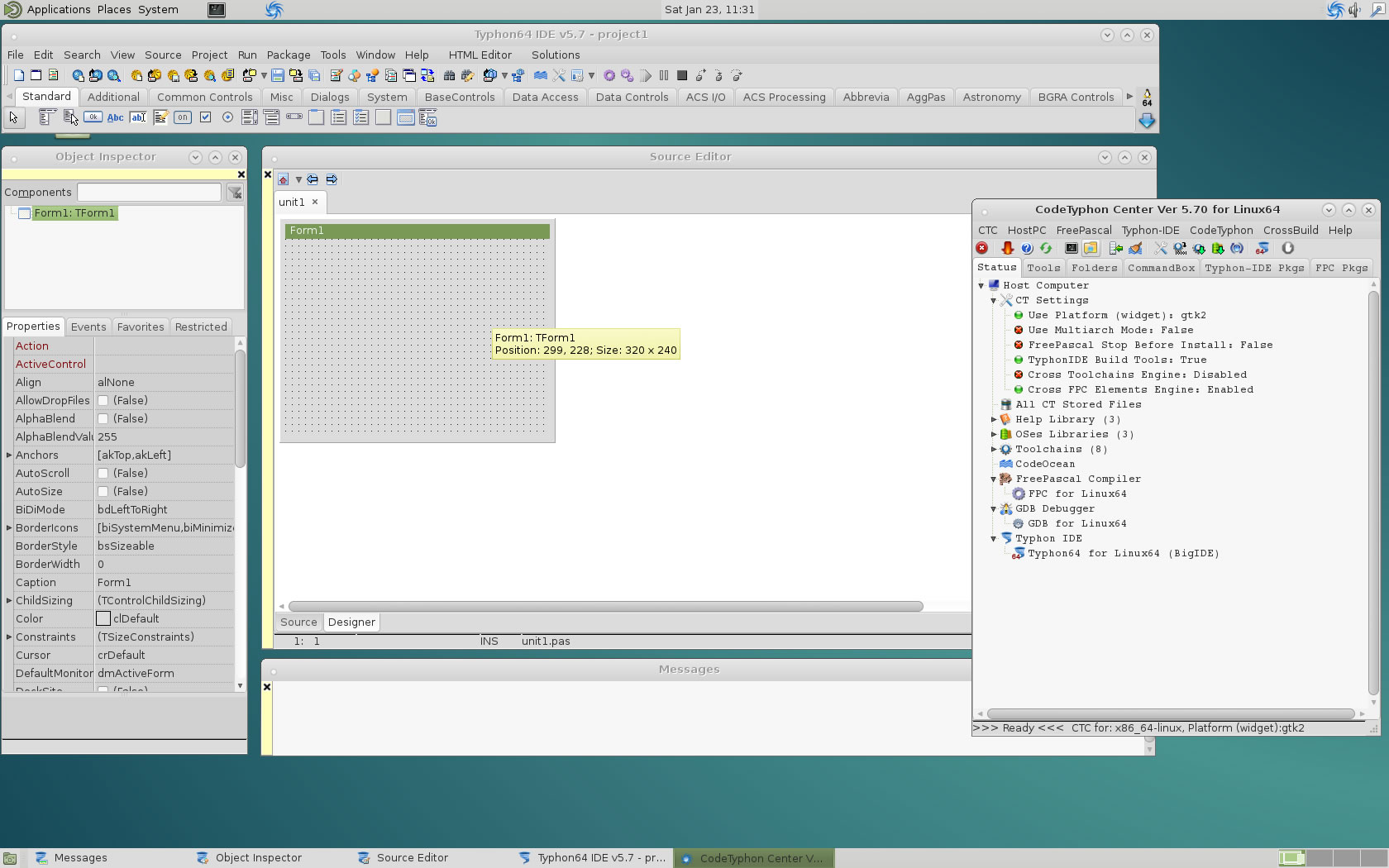Select the TCheckBox component in palette
The height and width of the screenshot is (868, 1389).
point(205,117)
